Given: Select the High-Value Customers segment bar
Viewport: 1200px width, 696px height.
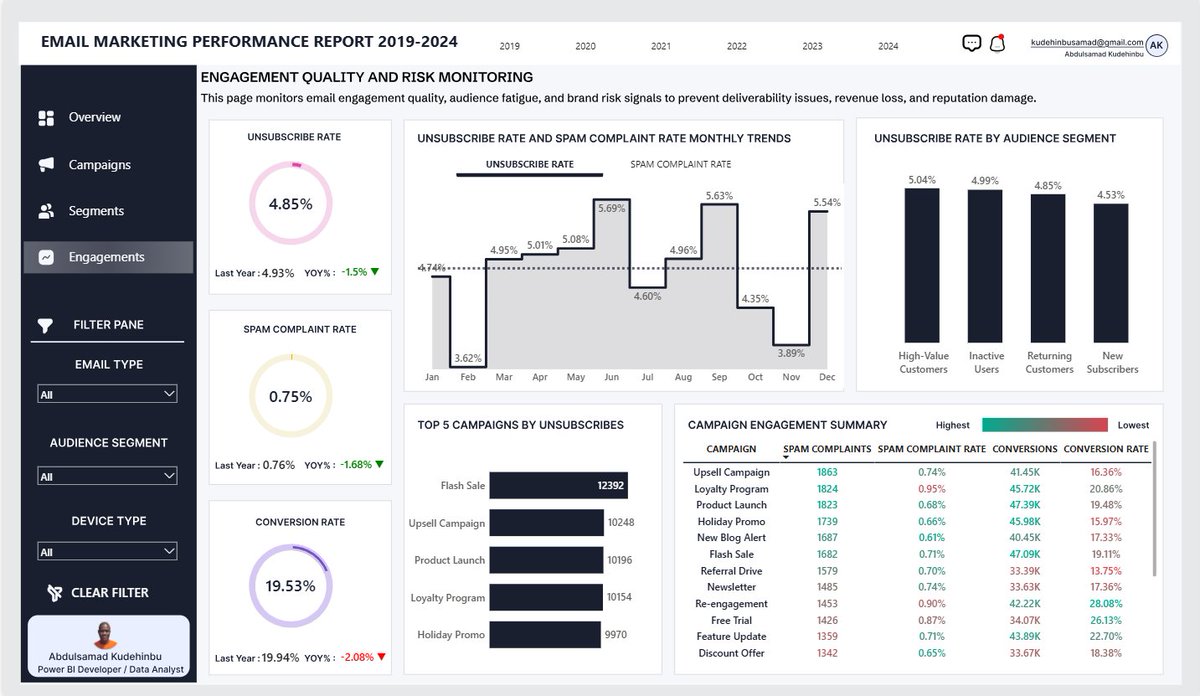Looking at the screenshot, I should (922, 266).
